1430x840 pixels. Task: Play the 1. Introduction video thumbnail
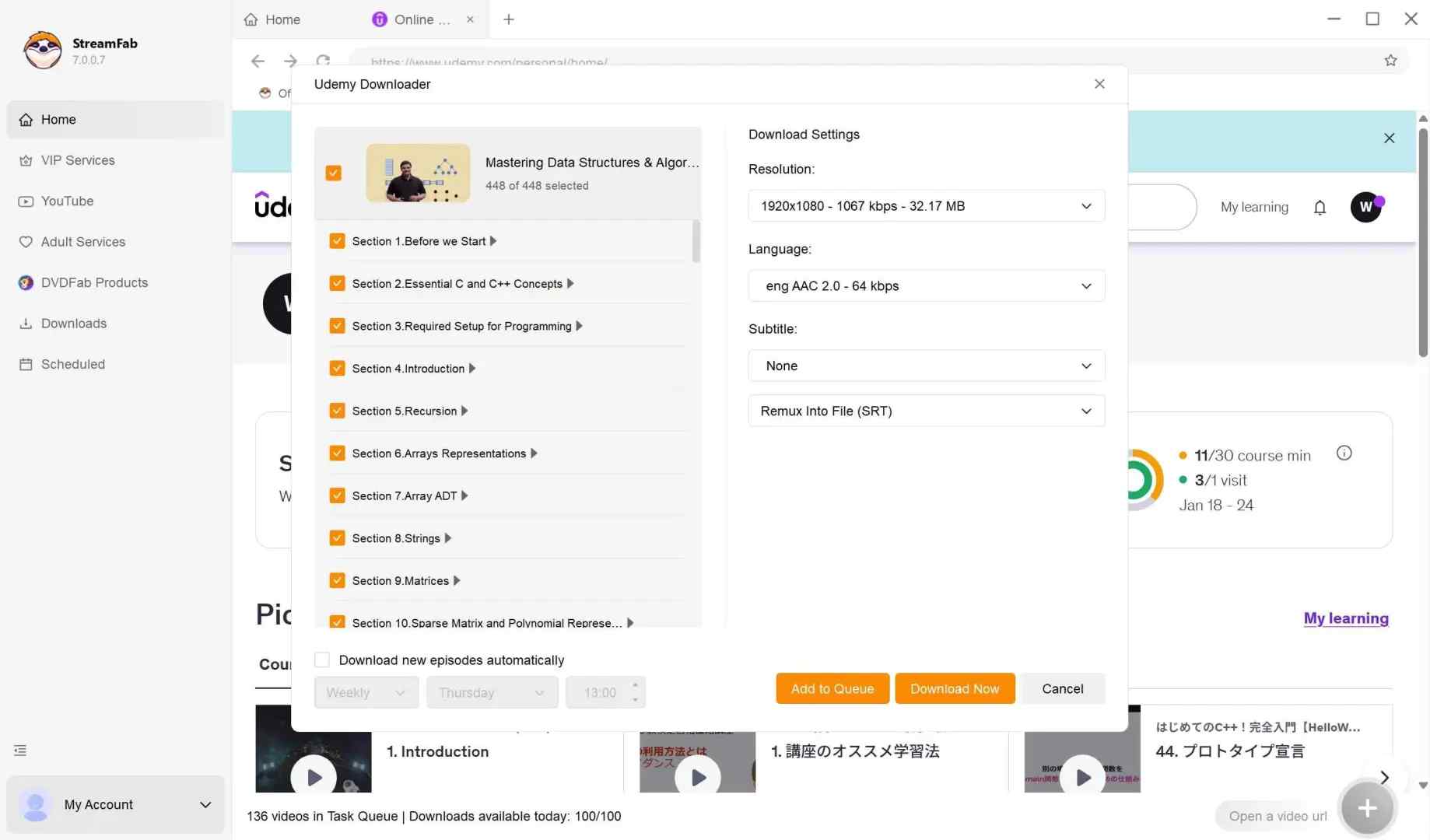(314, 776)
